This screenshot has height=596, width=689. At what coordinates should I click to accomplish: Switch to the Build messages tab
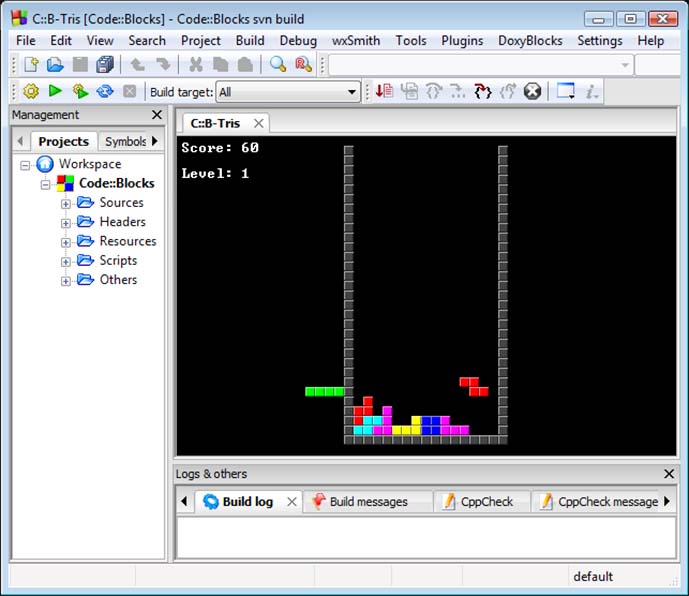coord(368,502)
